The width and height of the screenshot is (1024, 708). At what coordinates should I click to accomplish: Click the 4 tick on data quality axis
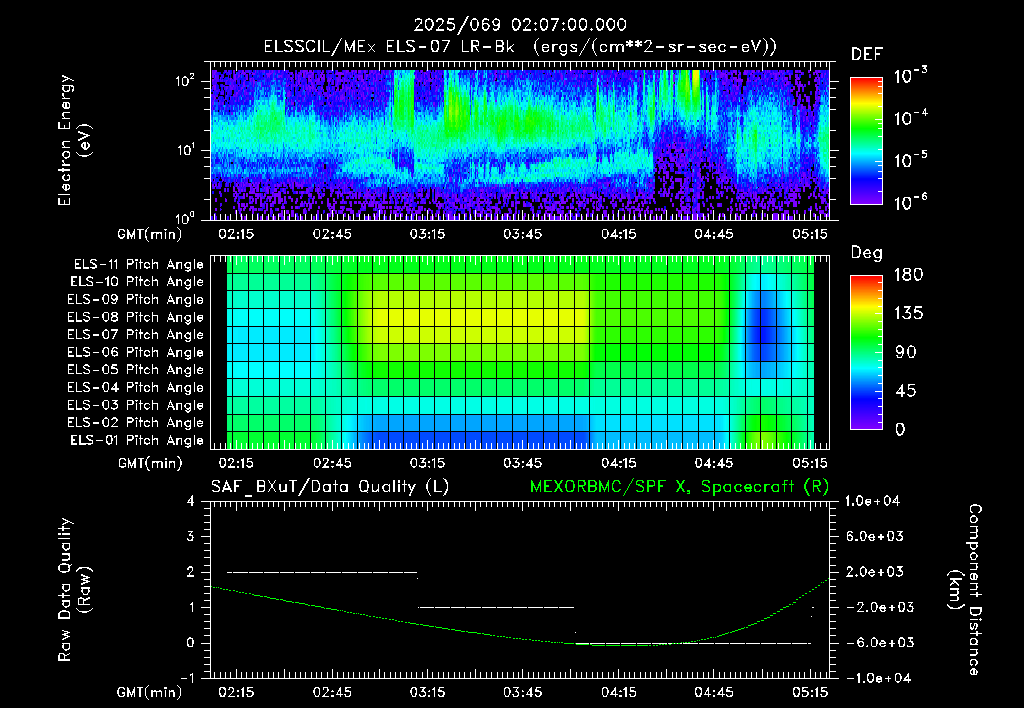(x=191, y=501)
